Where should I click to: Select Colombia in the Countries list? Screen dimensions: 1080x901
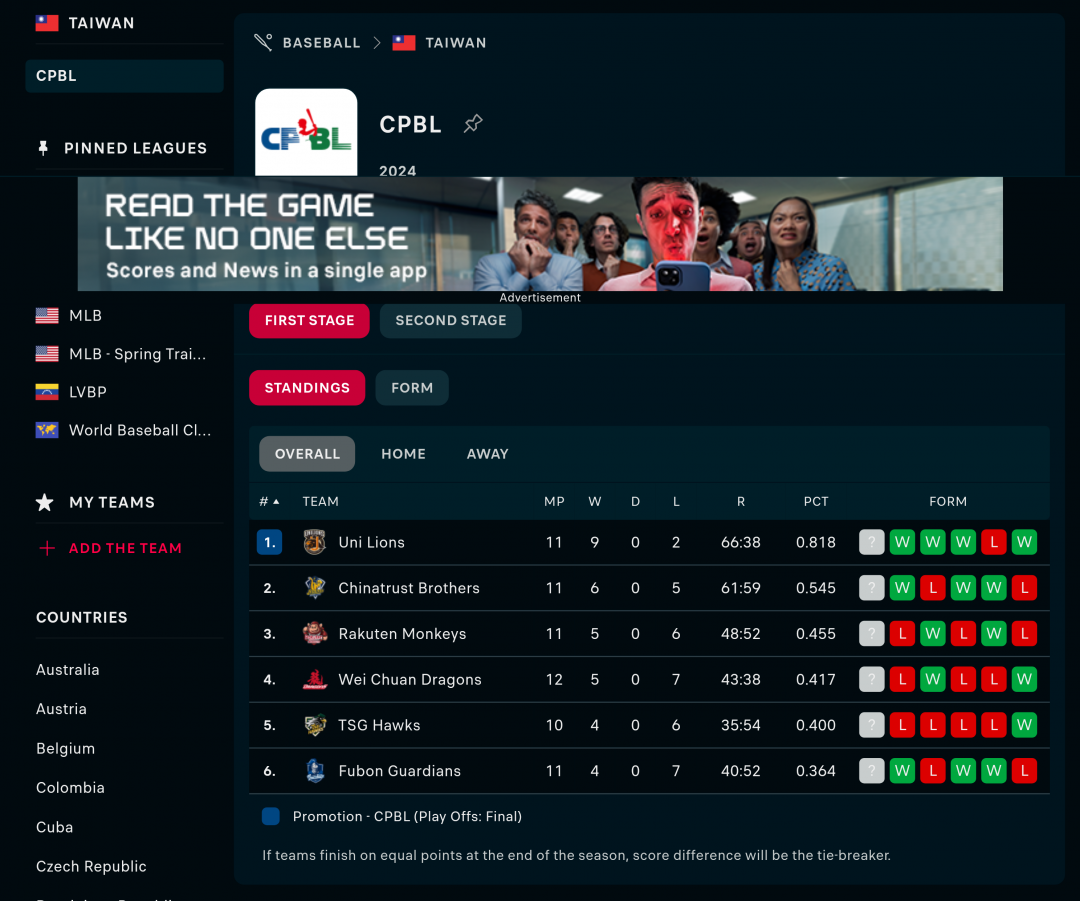pos(70,787)
